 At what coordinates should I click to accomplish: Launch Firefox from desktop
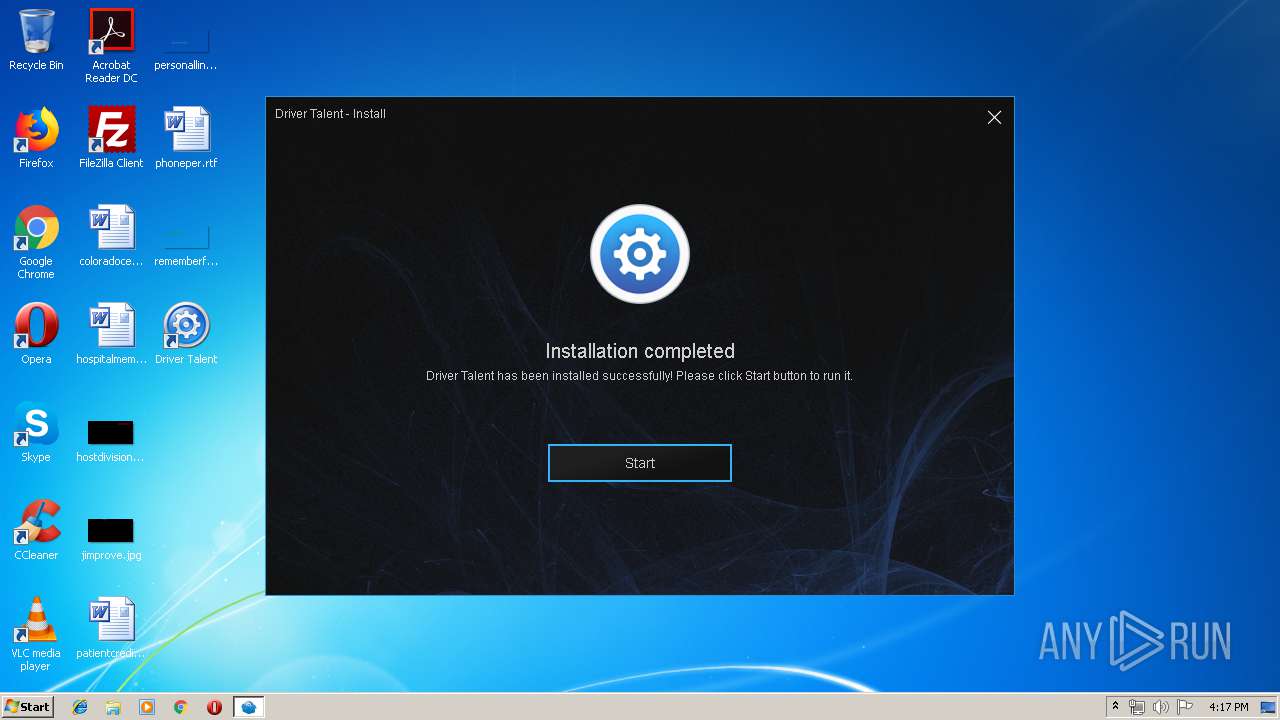pos(36,138)
